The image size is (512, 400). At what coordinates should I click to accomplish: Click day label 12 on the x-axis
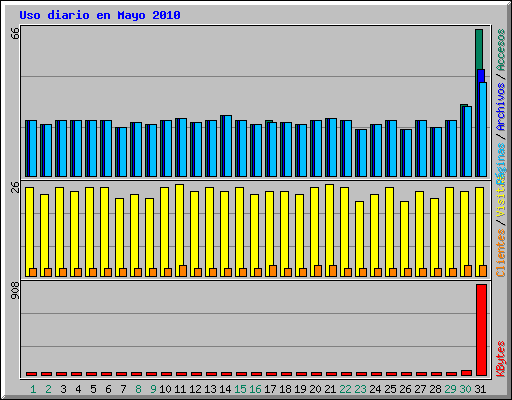(195, 389)
